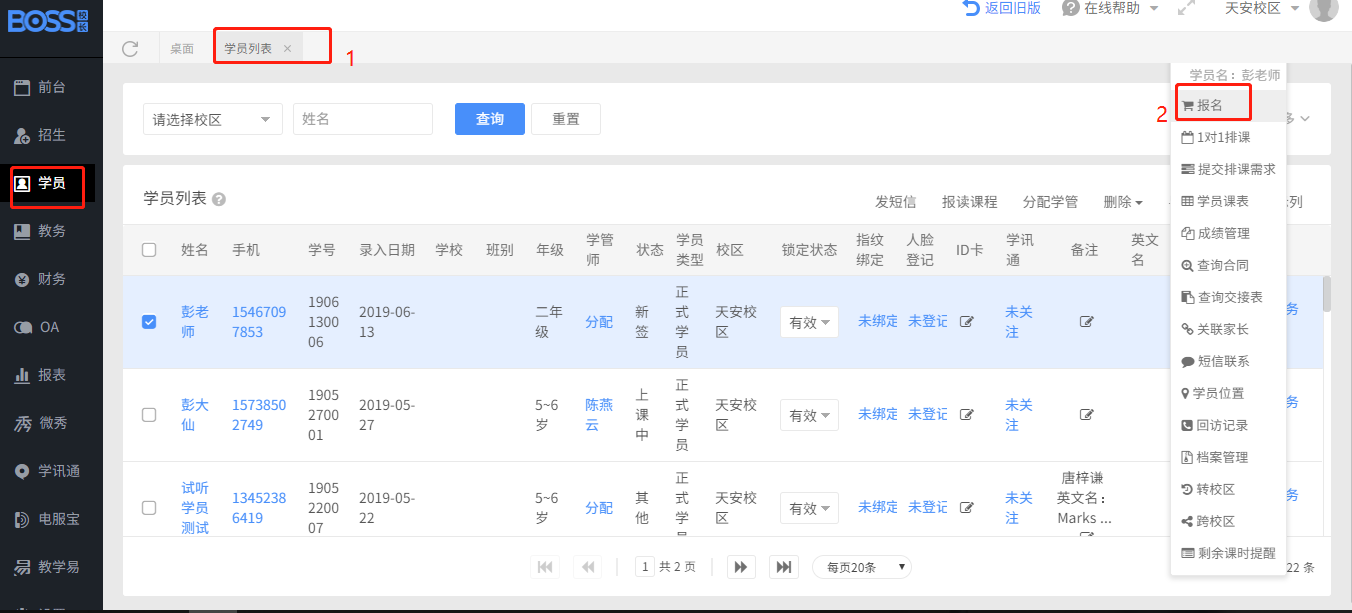Screen dimensions: 1352x613
Task: Check the checkbox for 彭大仙 row
Action: 149,415
